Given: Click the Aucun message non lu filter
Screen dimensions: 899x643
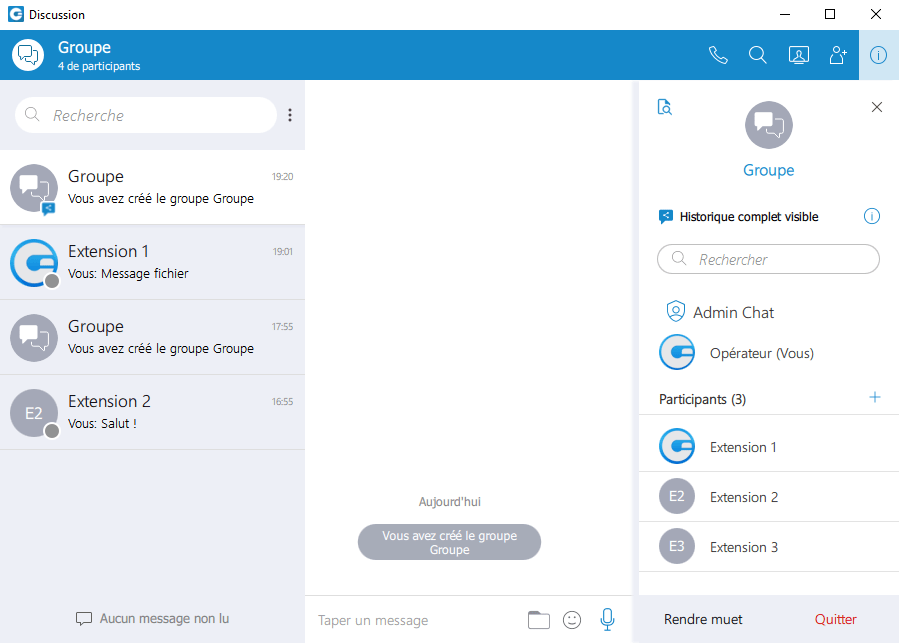Looking at the screenshot, I should [153, 618].
